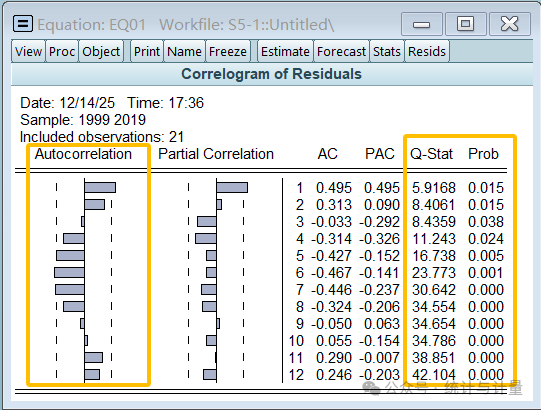Open the equation window system menu icon
Screen dimensions: 541x410
point(23,24)
